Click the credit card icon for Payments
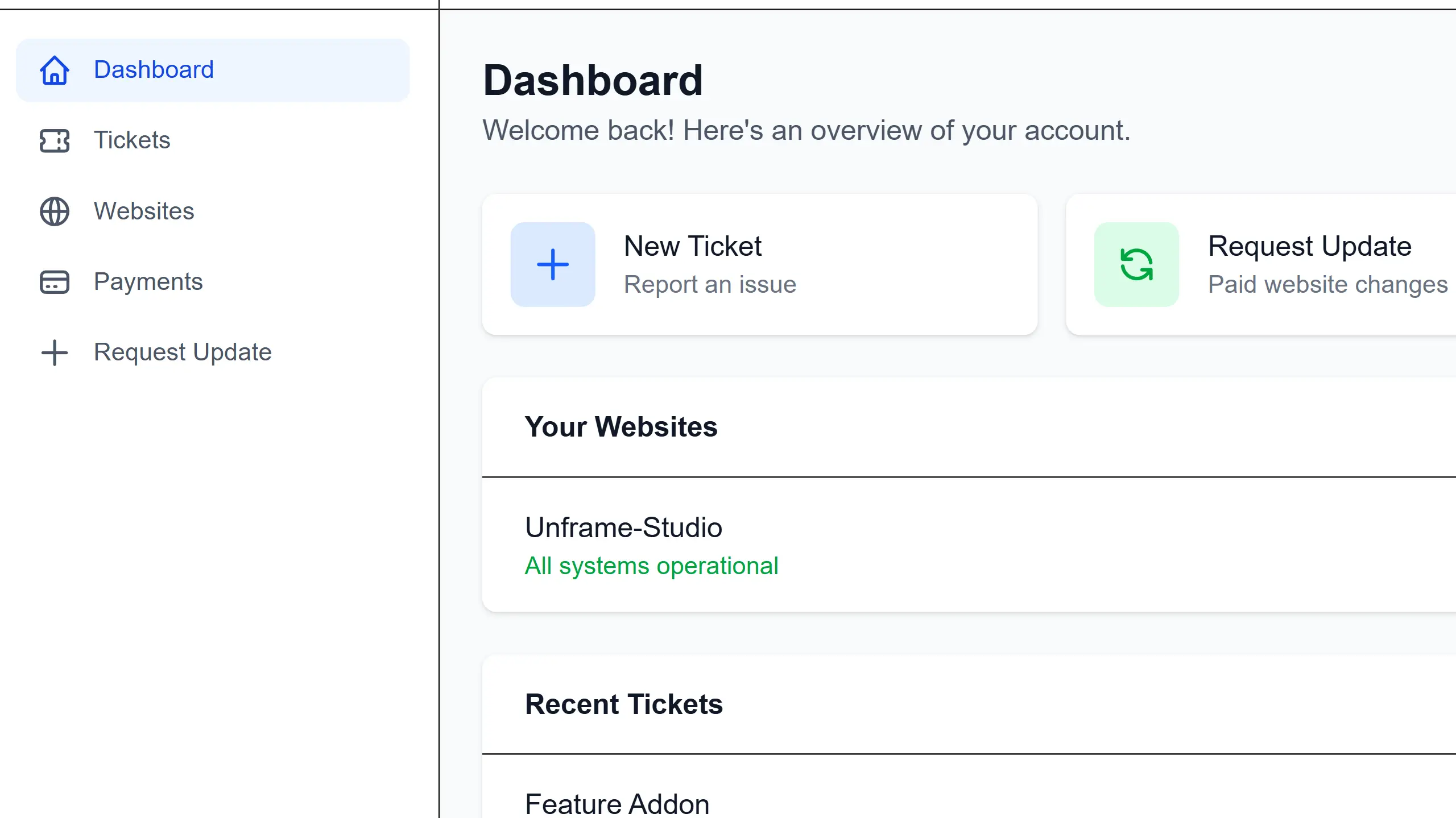1456x818 pixels. [54, 281]
